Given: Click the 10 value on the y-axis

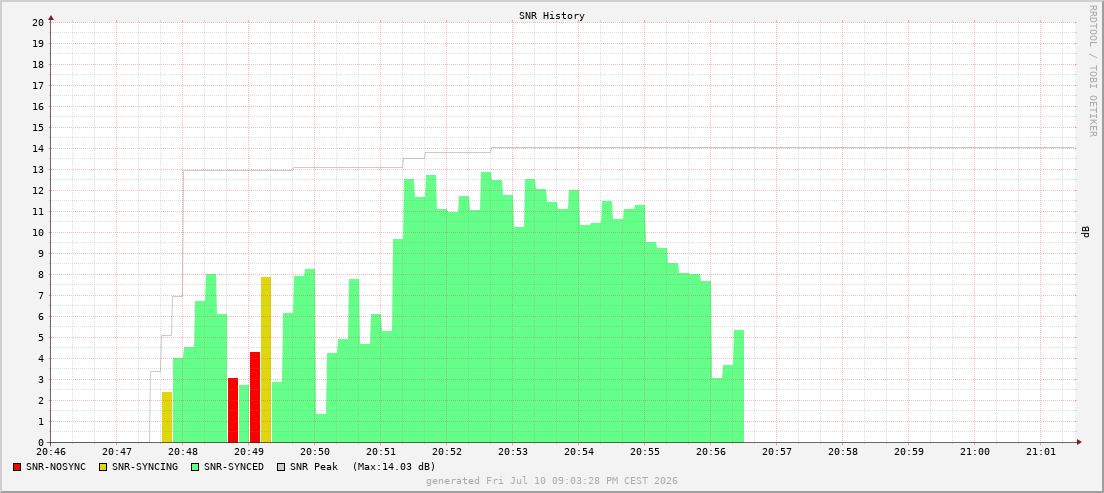Looking at the screenshot, I should pos(39,232).
